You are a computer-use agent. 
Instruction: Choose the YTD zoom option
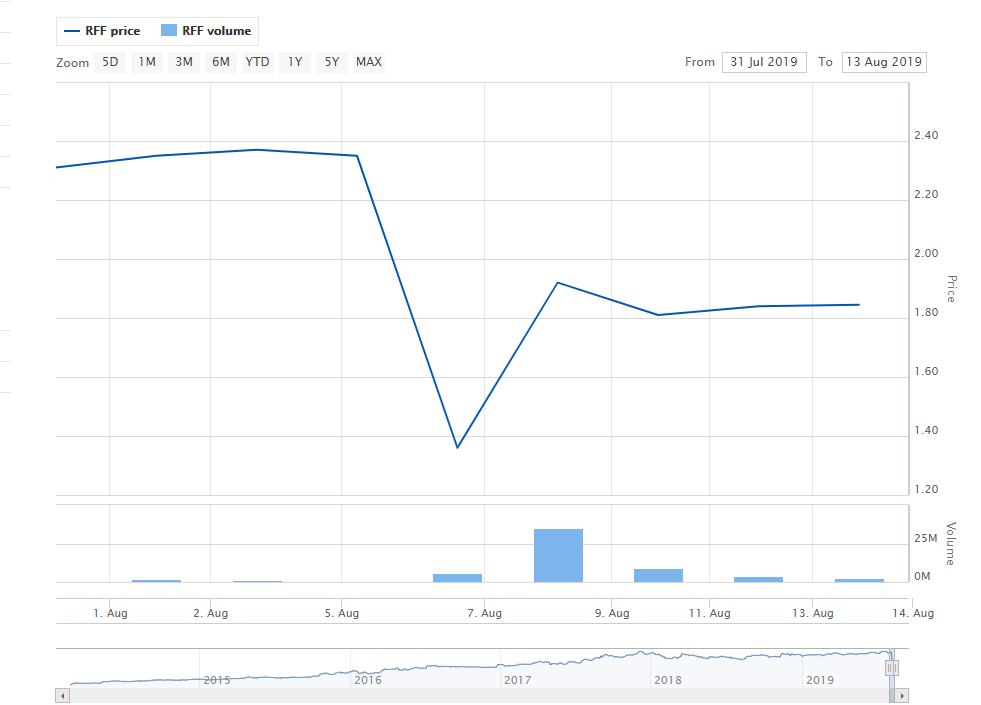(x=258, y=62)
